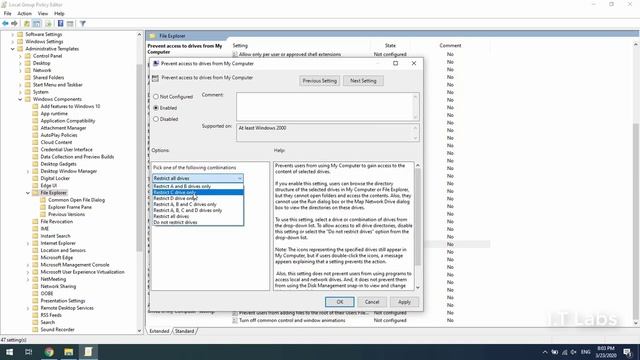The width and height of the screenshot is (640, 360).
Task: Open the Action menu
Action: (x=24, y=13)
